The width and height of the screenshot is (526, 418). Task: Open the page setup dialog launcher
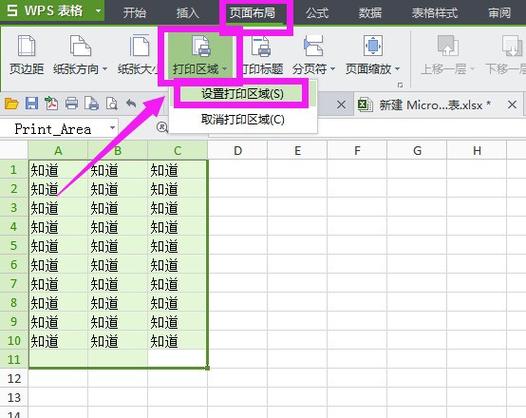(400, 85)
